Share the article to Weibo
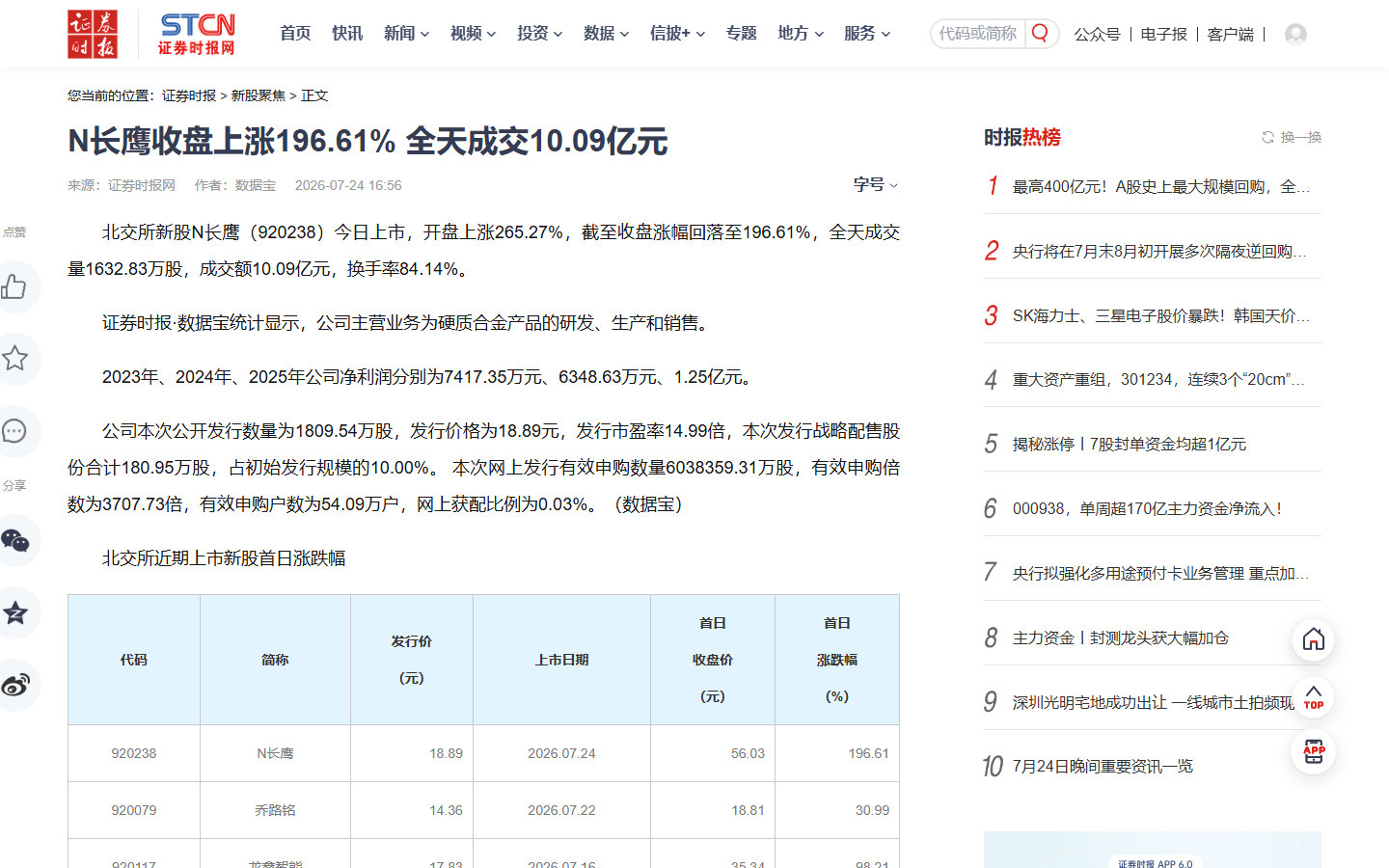 (x=14, y=685)
